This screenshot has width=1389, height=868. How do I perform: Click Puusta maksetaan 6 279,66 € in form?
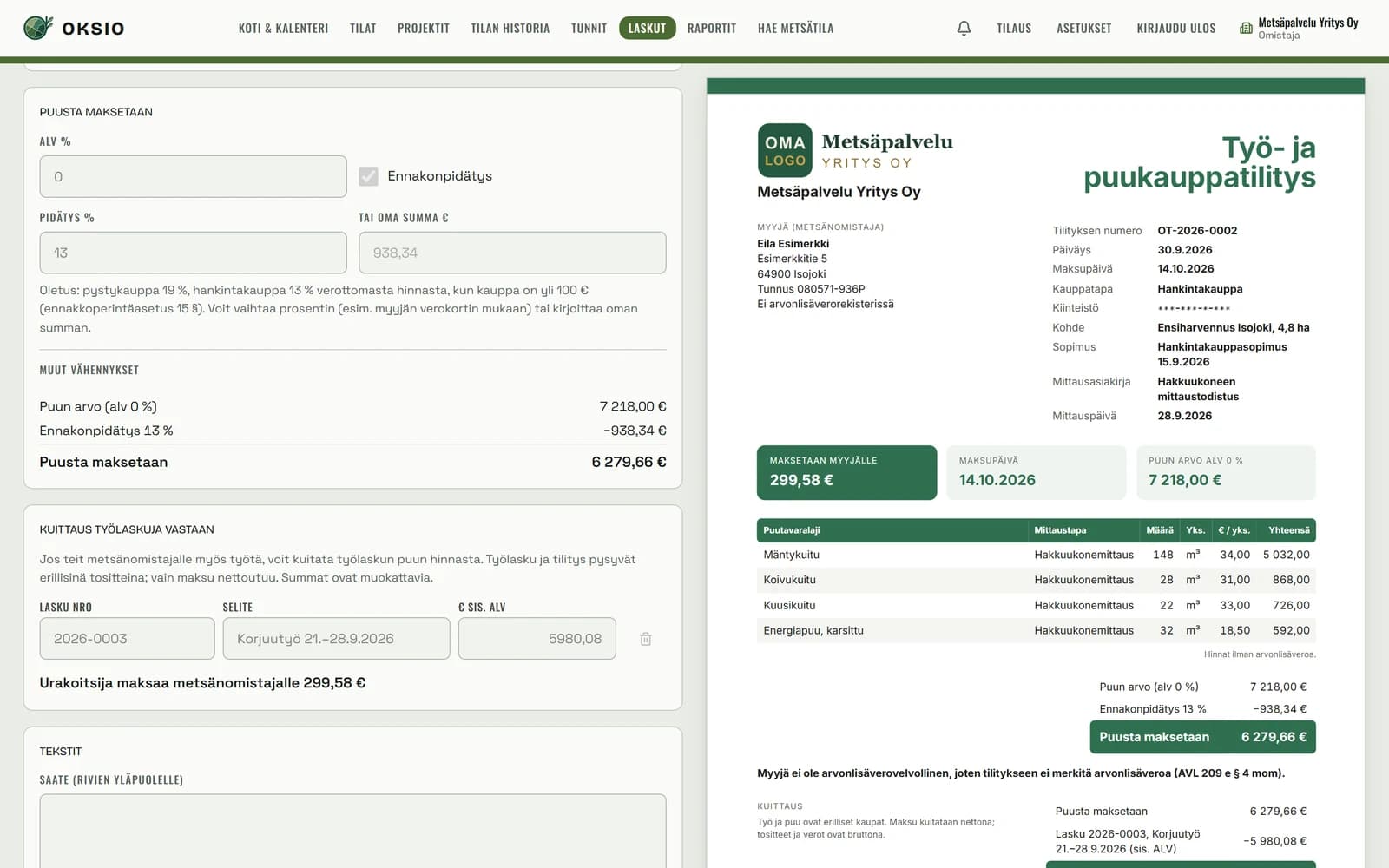352,462
